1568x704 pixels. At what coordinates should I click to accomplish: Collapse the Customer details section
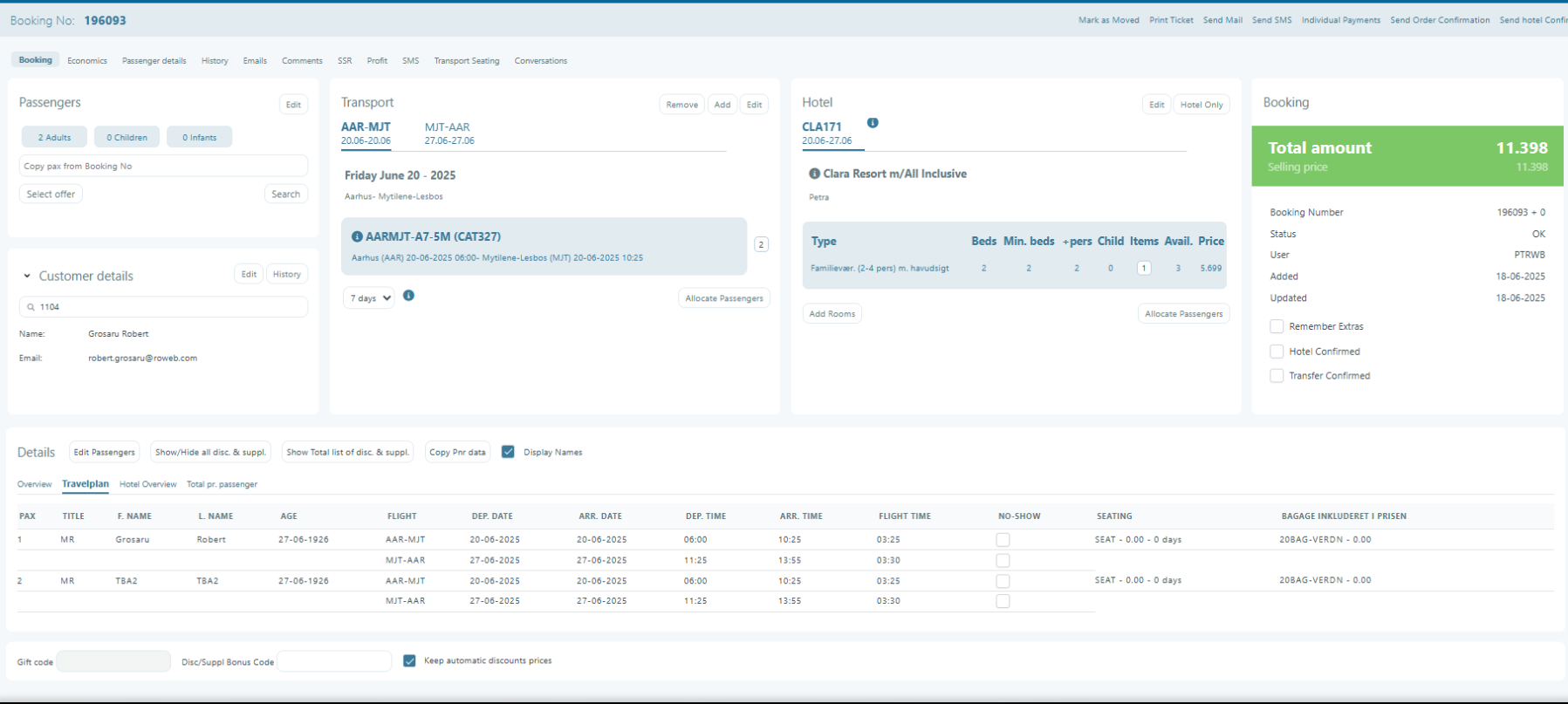27,277
